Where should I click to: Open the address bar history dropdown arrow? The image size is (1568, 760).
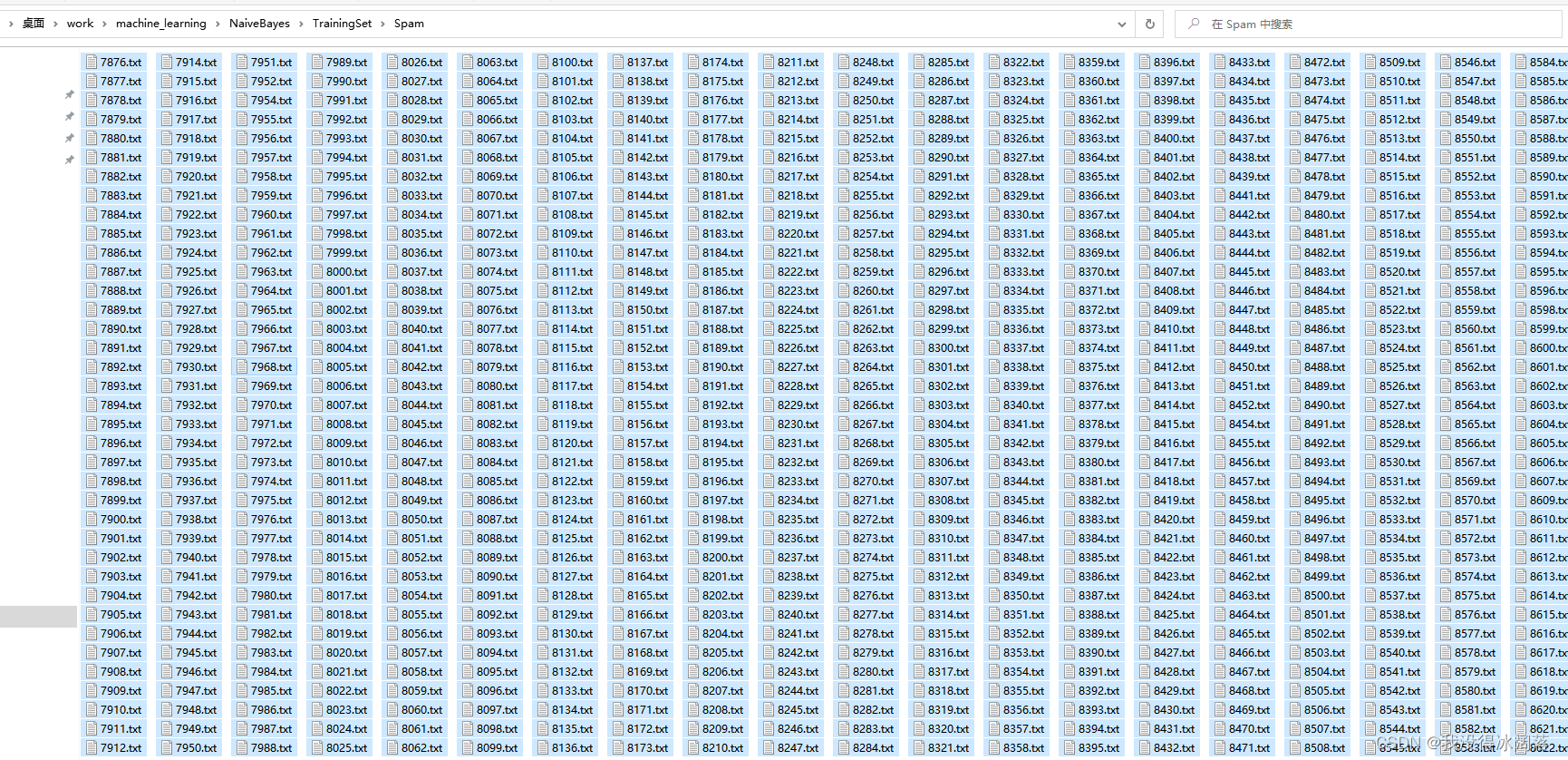click(1121, 24)
